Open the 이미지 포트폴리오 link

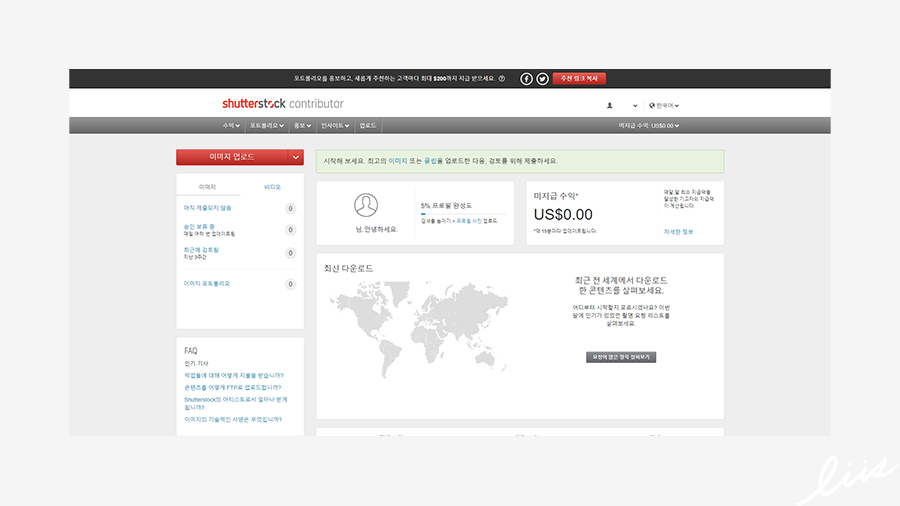[207, 283]
